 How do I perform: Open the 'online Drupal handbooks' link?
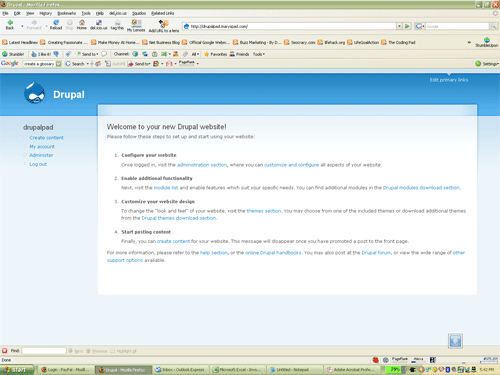point(273,253)
